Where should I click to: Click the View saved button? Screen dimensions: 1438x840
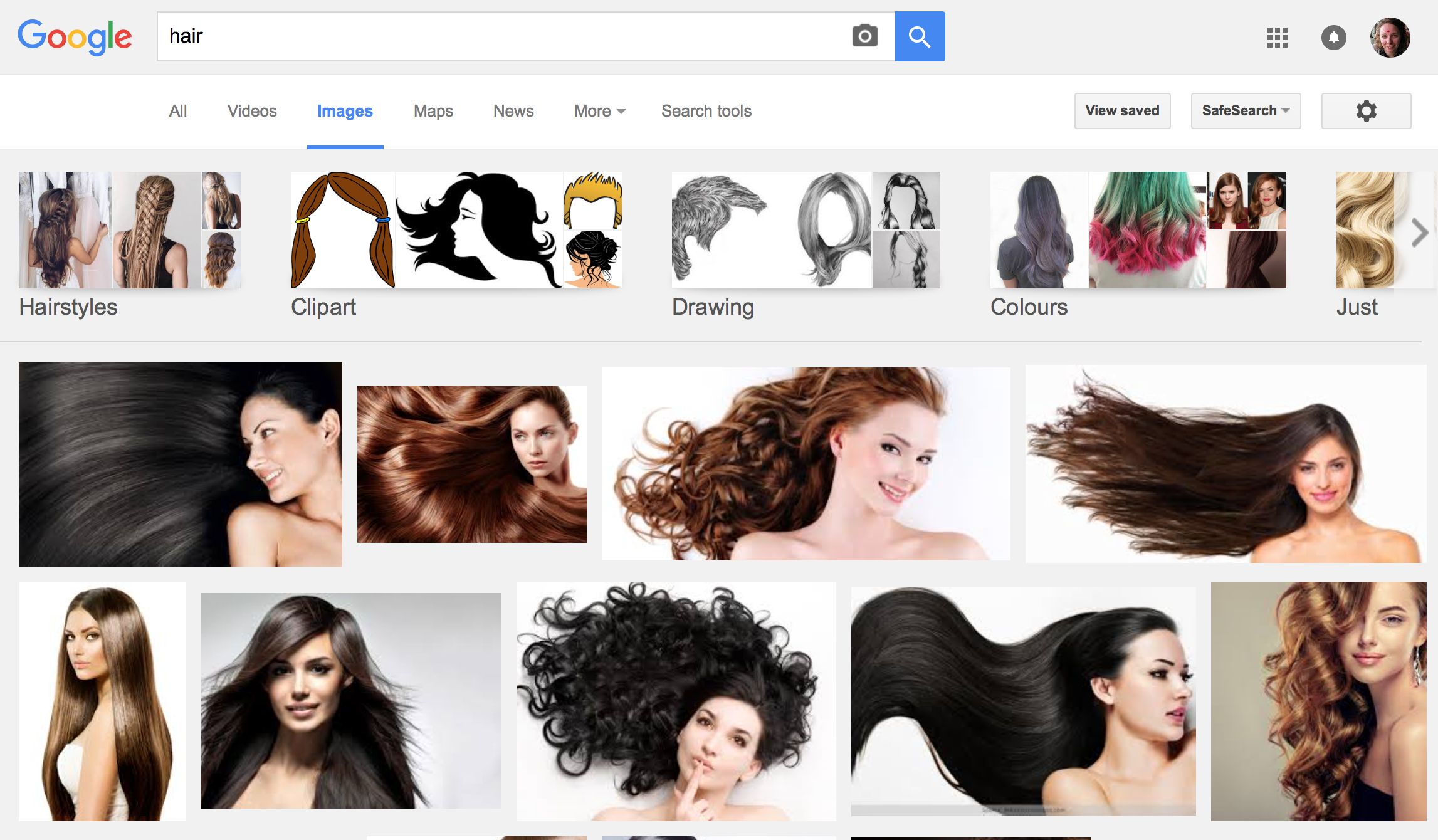pyautogui.click(x=1122, y=110)
